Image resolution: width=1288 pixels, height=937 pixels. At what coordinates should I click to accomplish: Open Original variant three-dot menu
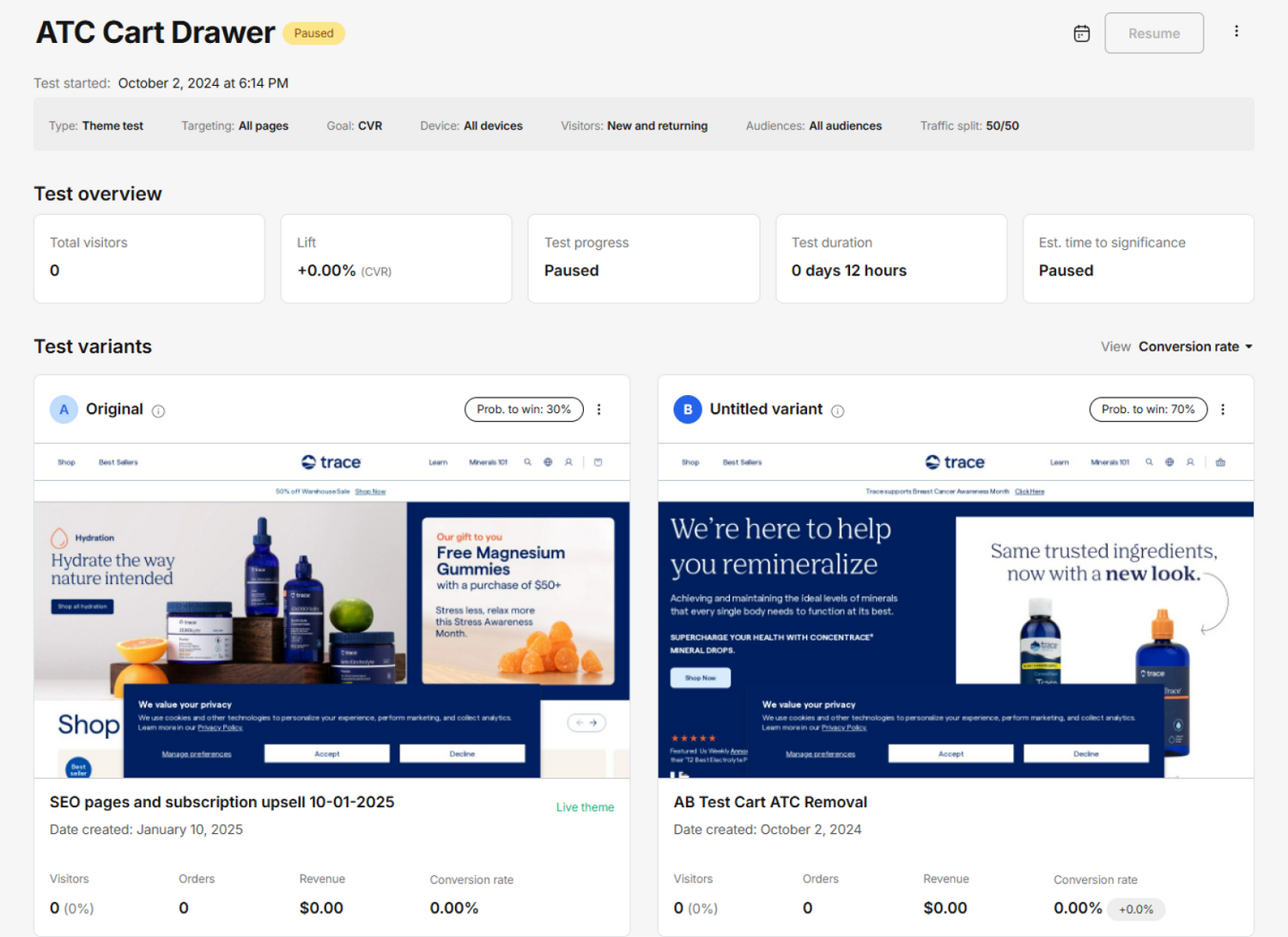coord(598,410)
